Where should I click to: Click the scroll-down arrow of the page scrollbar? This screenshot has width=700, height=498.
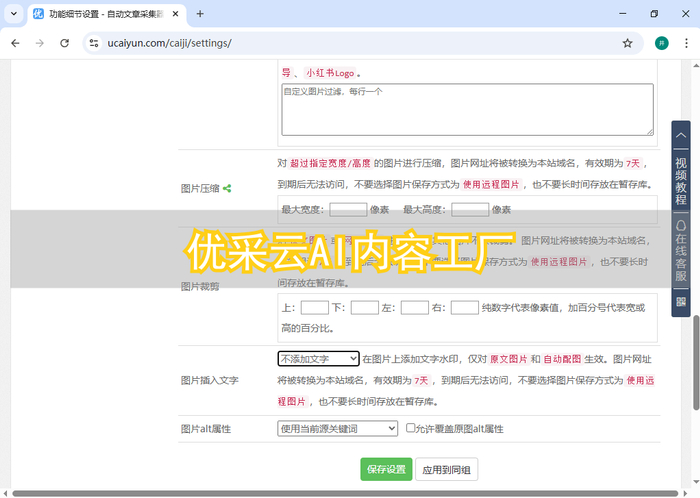pos(696,482)
